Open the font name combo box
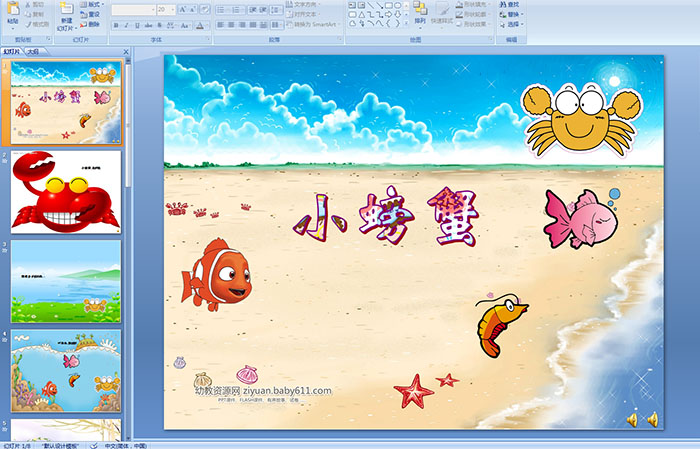This screenshot has height=449, width=700. 133,10
